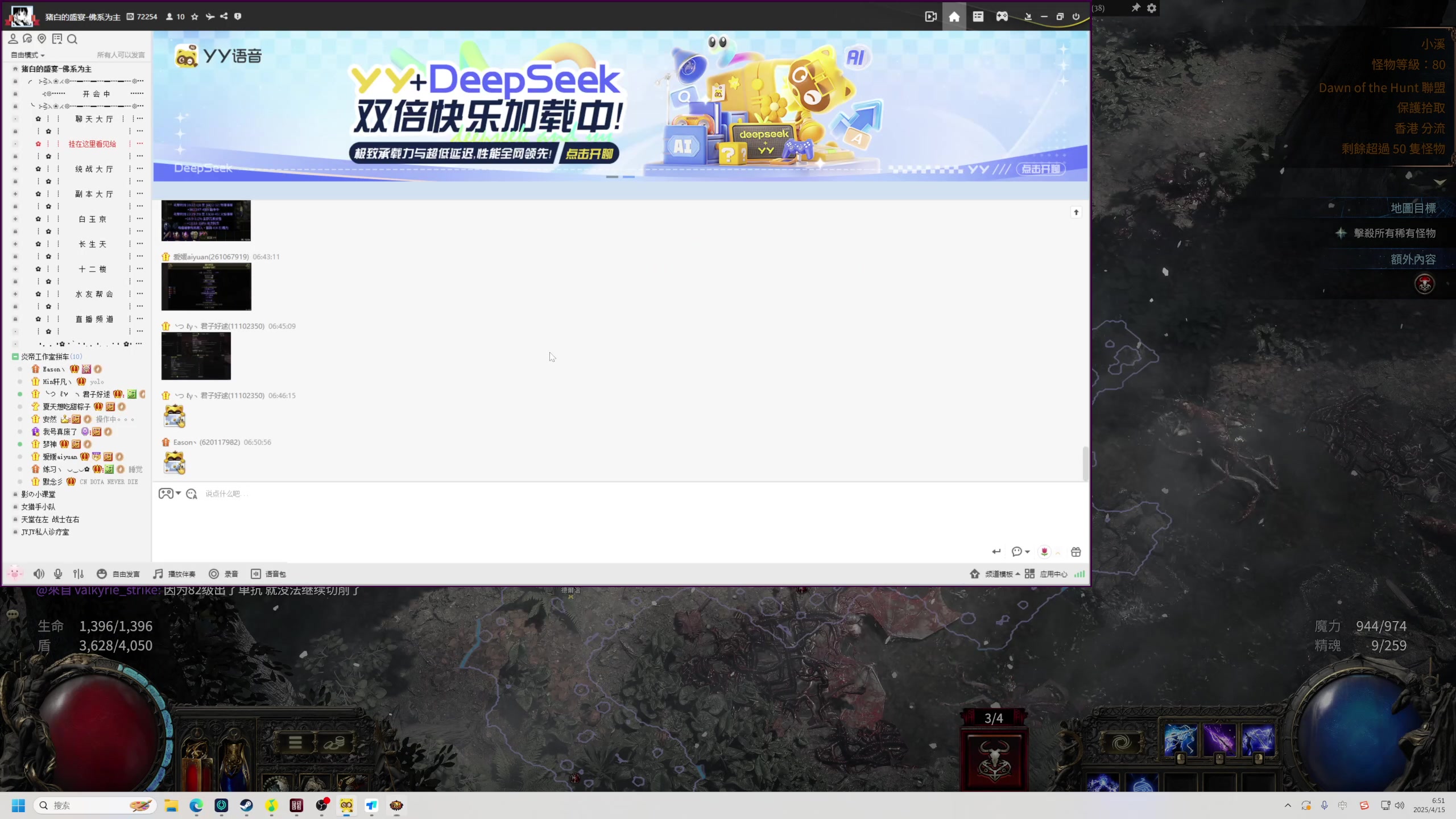Toggle 自由发言 free speech mode
1456x819 pixels.
click(118, 574)
